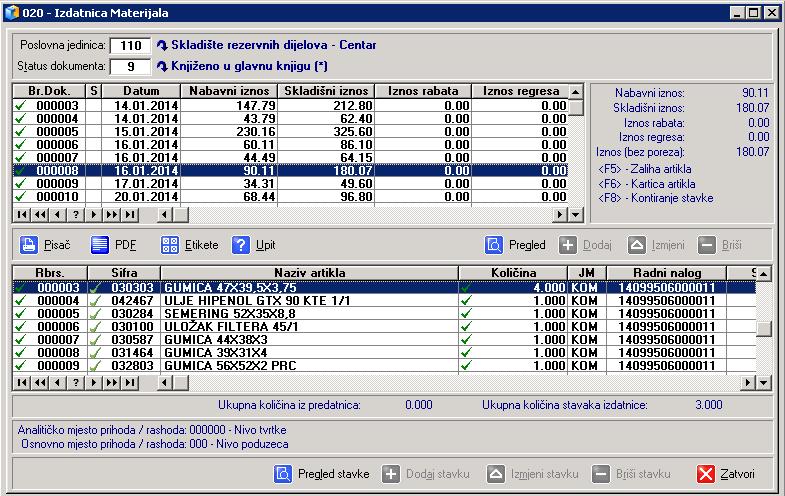785x496 pixels.
Task: Click the Naziv artikla column header
Action: [x=309, y=273]
